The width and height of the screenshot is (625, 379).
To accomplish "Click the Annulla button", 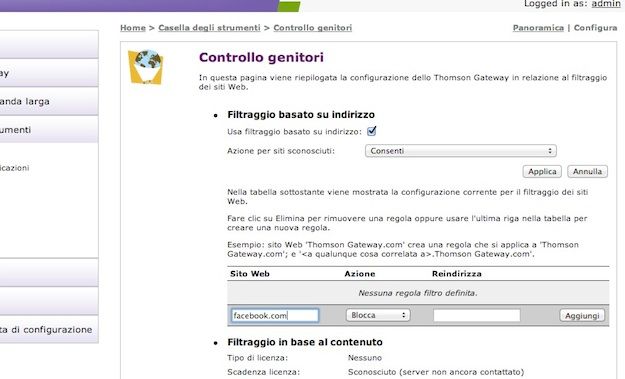I will click(588, 171).
